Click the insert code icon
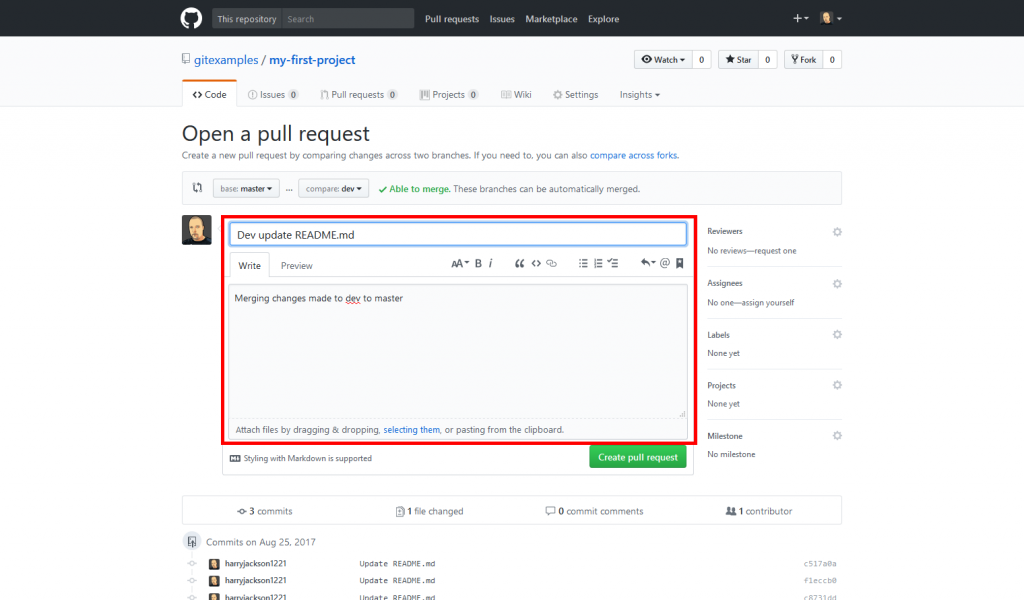Viewport: 1024px width, 600px height. coord(536,263)
